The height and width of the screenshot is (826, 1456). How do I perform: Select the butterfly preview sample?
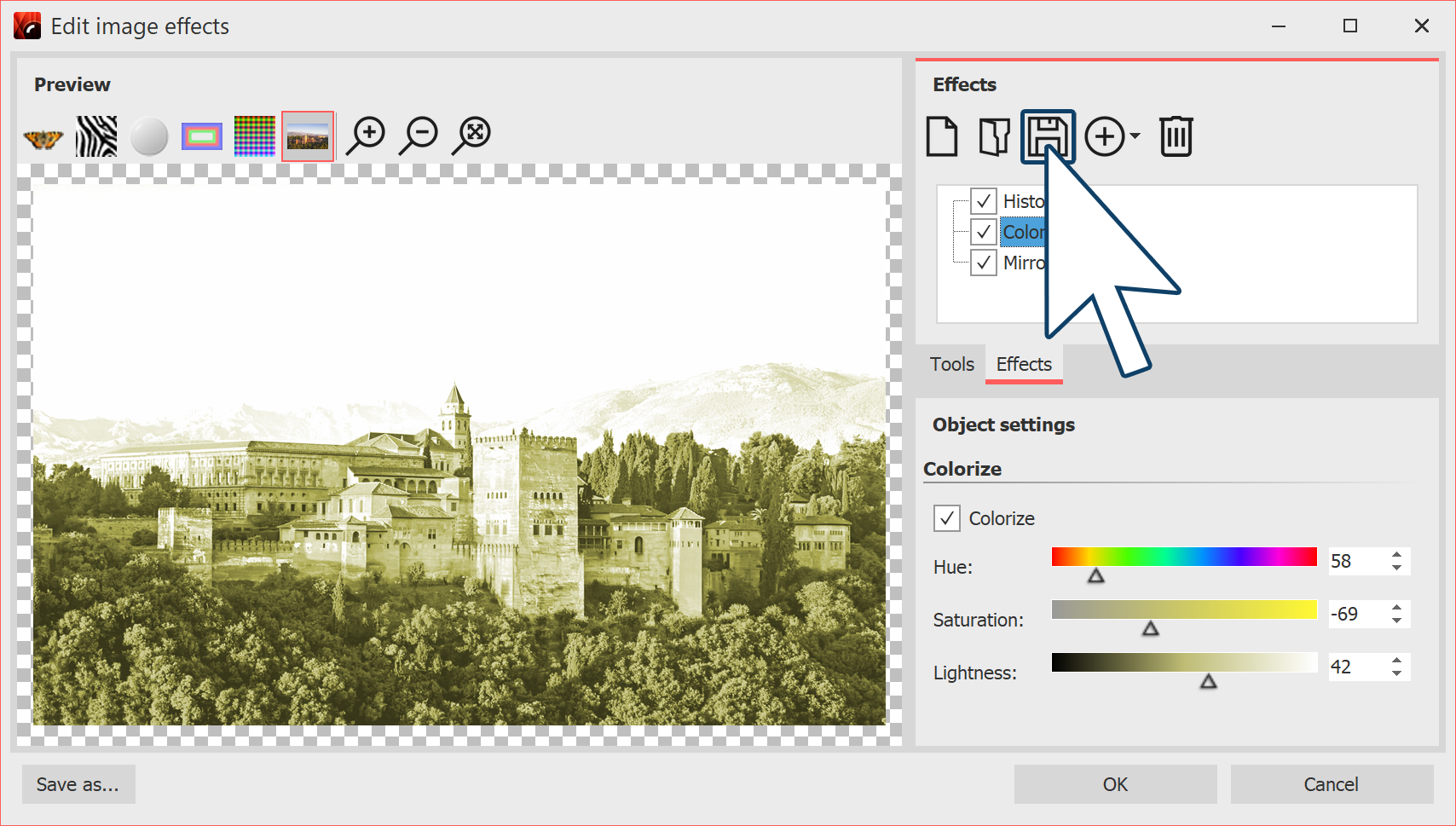(43, 135)
